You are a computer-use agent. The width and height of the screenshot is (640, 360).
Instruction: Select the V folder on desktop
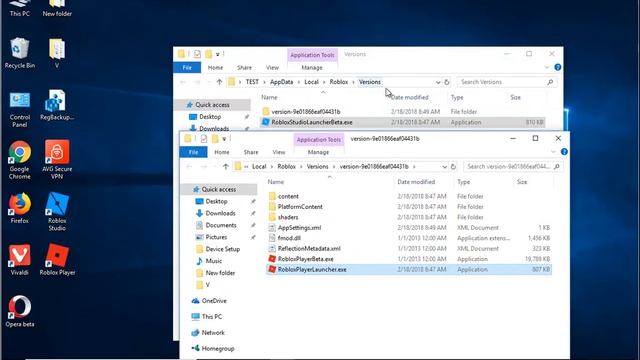click(57, 53)
